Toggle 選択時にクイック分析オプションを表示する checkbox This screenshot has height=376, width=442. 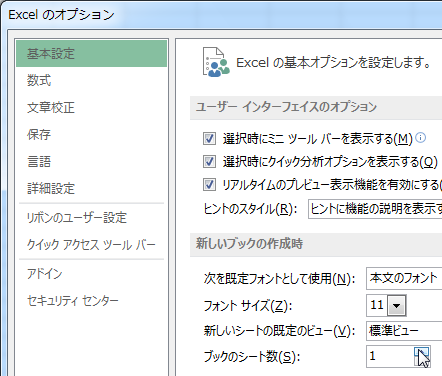tap(209, 162)
